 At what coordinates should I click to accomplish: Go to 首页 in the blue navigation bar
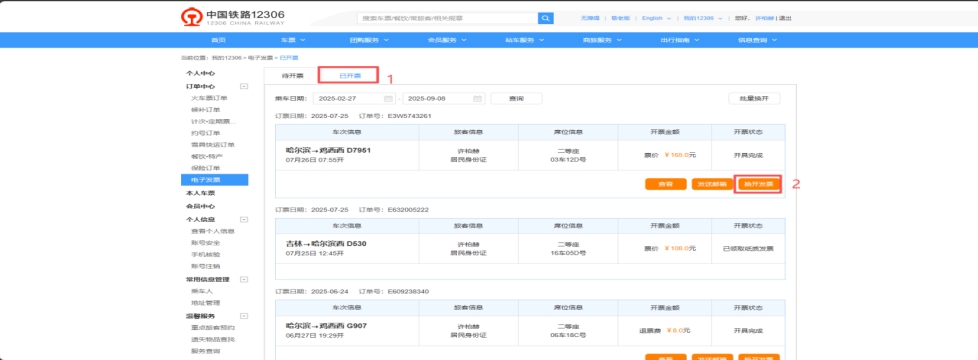pyautogui.click(x=218, y=40)
